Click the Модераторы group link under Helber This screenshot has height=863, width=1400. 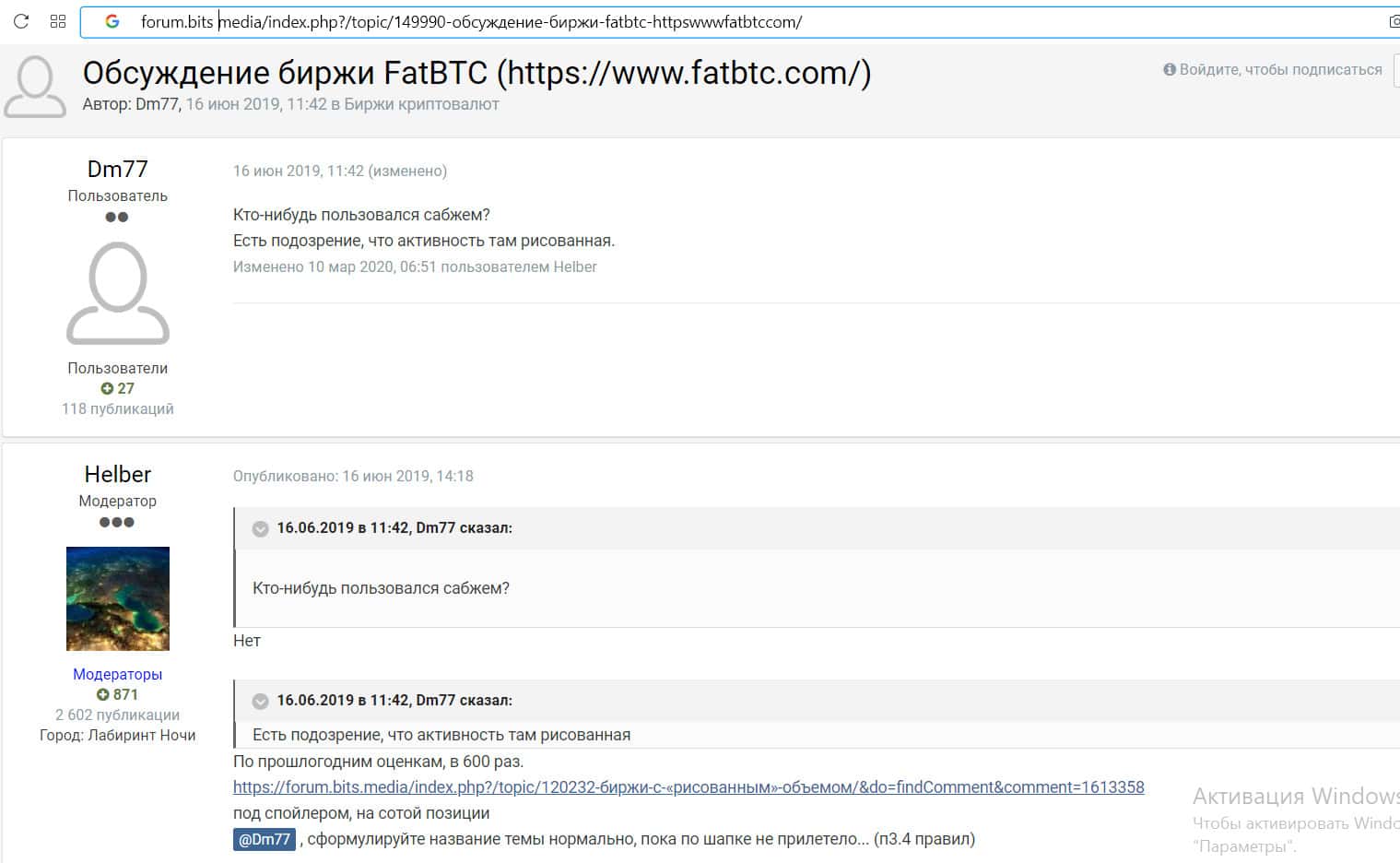118,674
